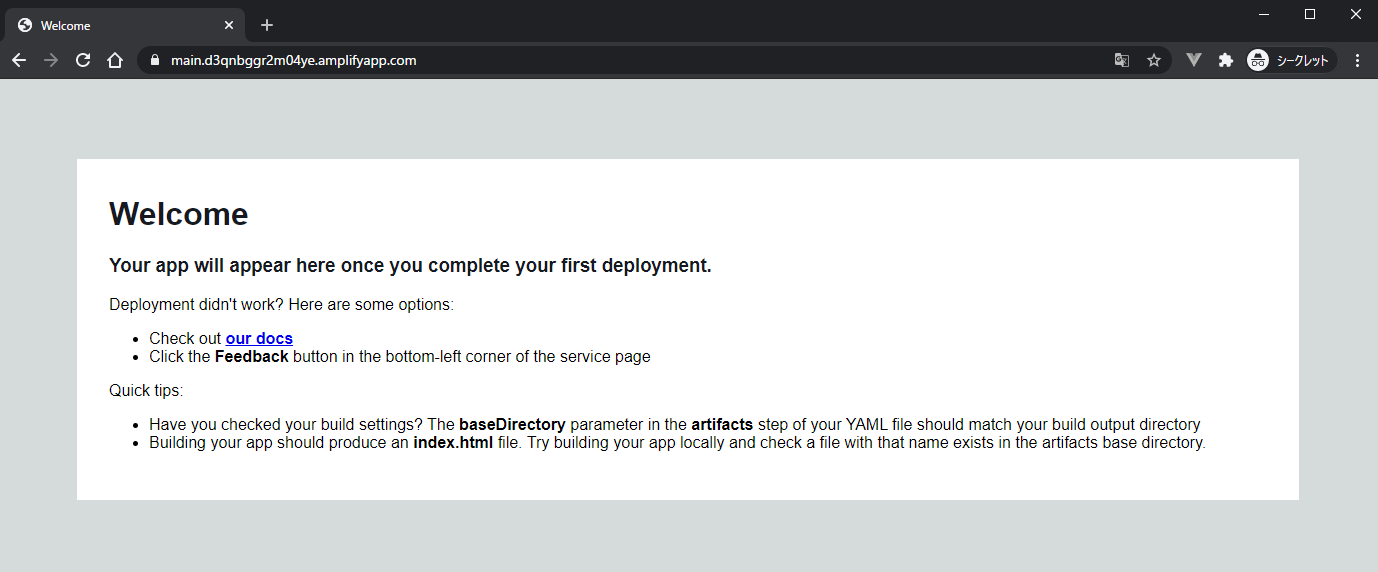Click the Welcome heading text
This screenshot has width=1378, height=572.
point(179,214)
